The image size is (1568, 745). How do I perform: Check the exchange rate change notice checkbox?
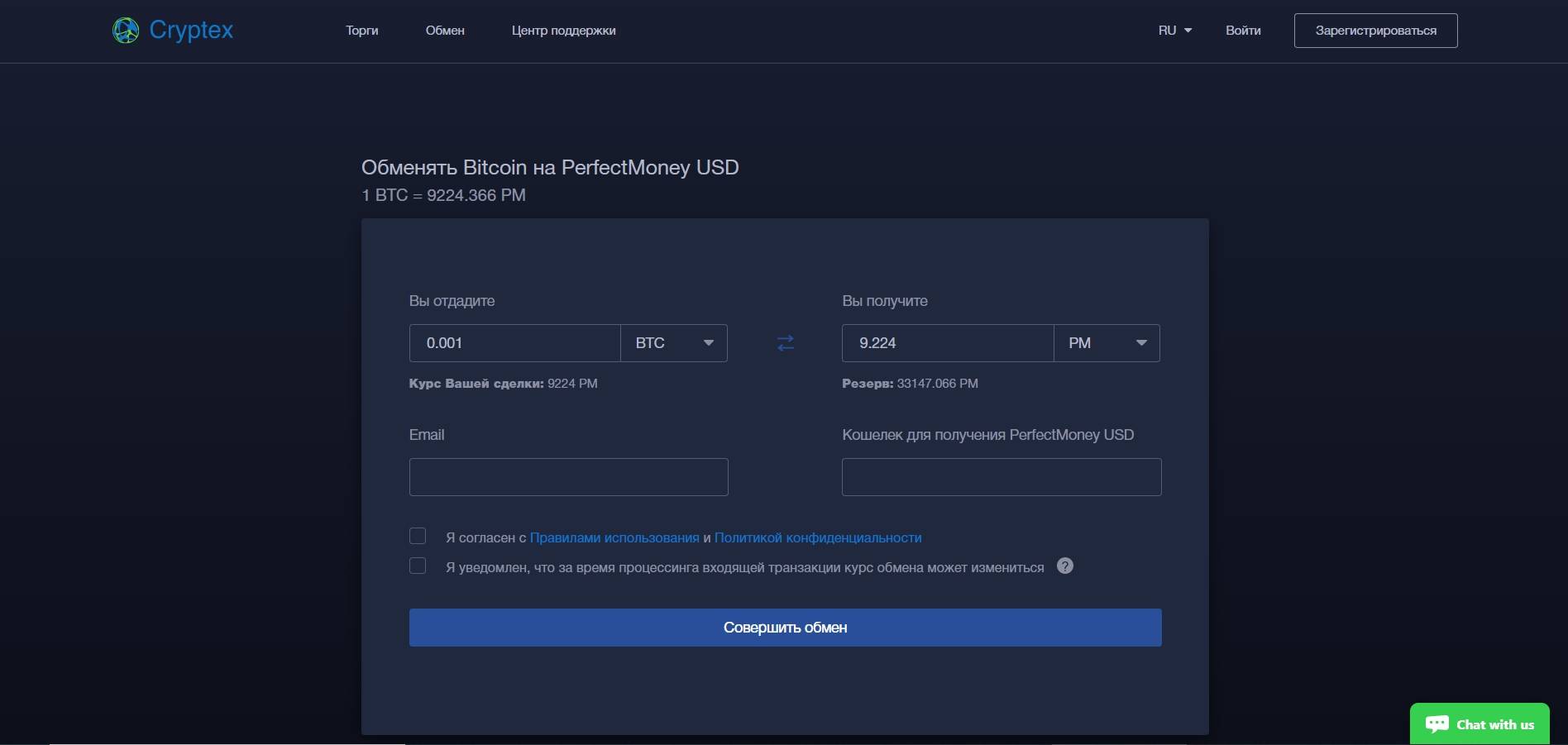click(x=418, y=566)
